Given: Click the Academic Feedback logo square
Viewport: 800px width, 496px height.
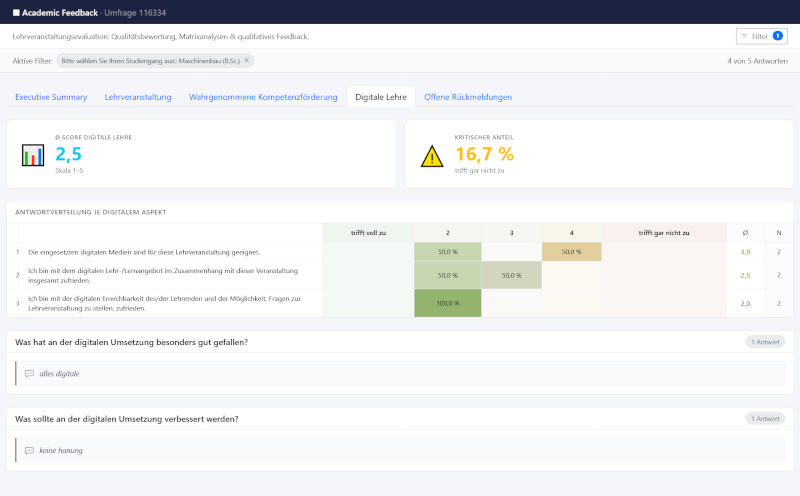Looking at the screenshot, I should [x=16, y=13].
